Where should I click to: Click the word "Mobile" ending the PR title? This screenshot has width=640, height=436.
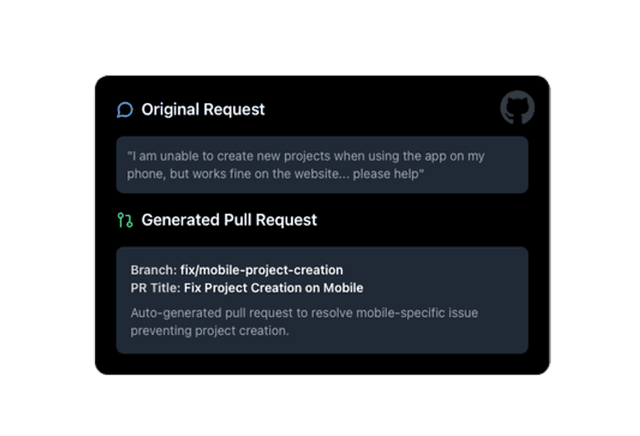coord(343,288)
